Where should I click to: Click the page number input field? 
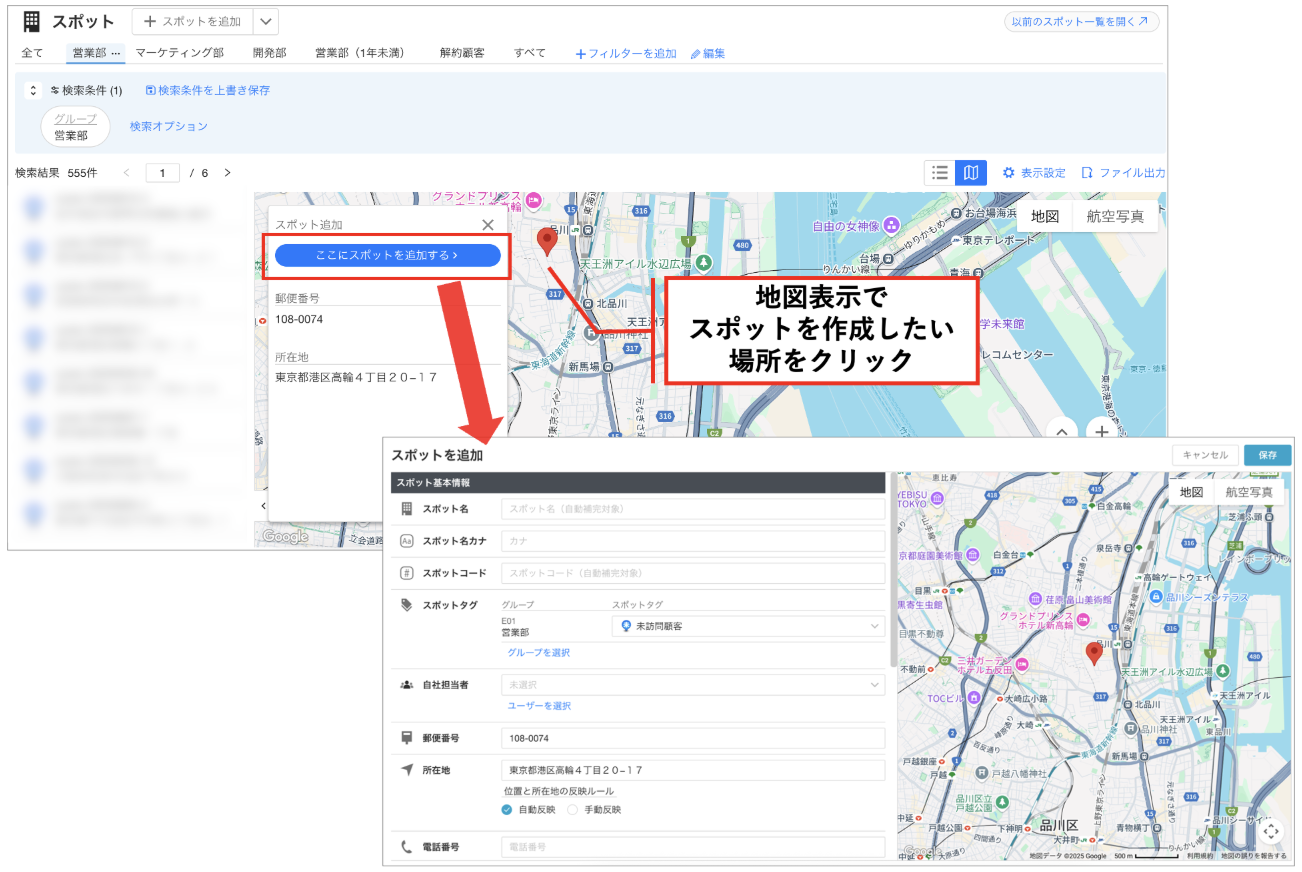[x=163, y=173]
